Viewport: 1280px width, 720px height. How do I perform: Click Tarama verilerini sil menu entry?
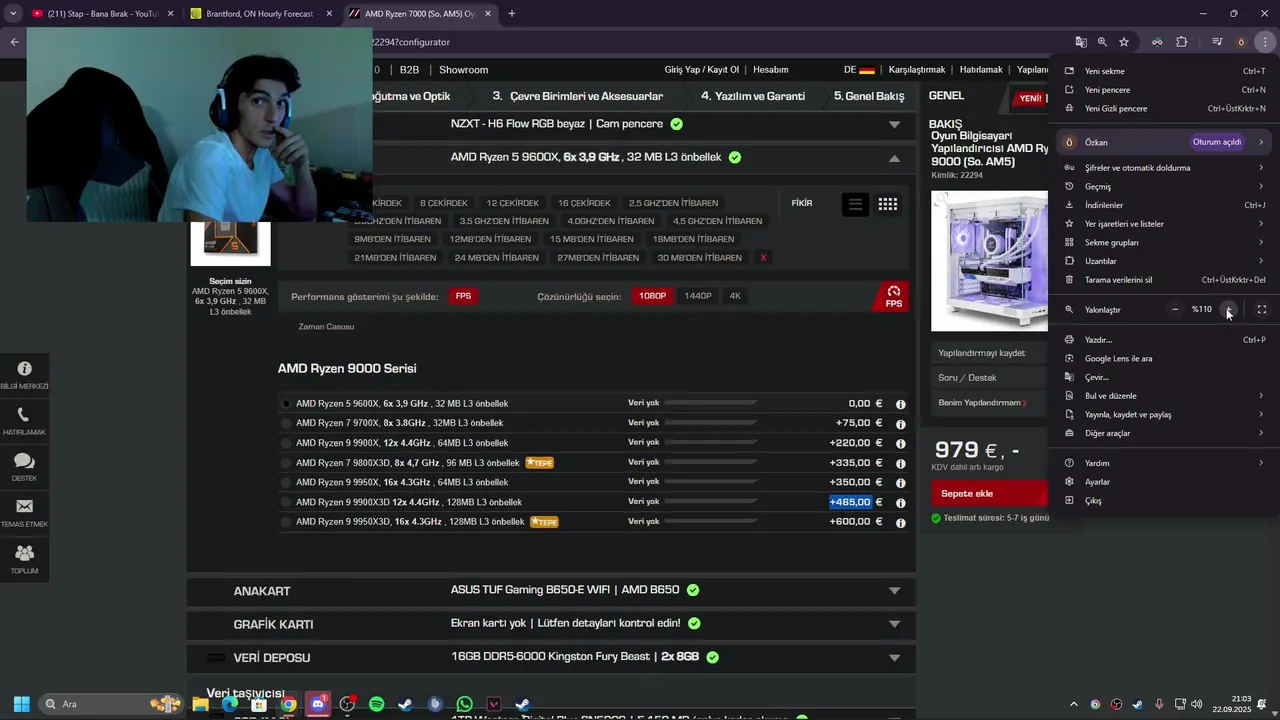1165,280
